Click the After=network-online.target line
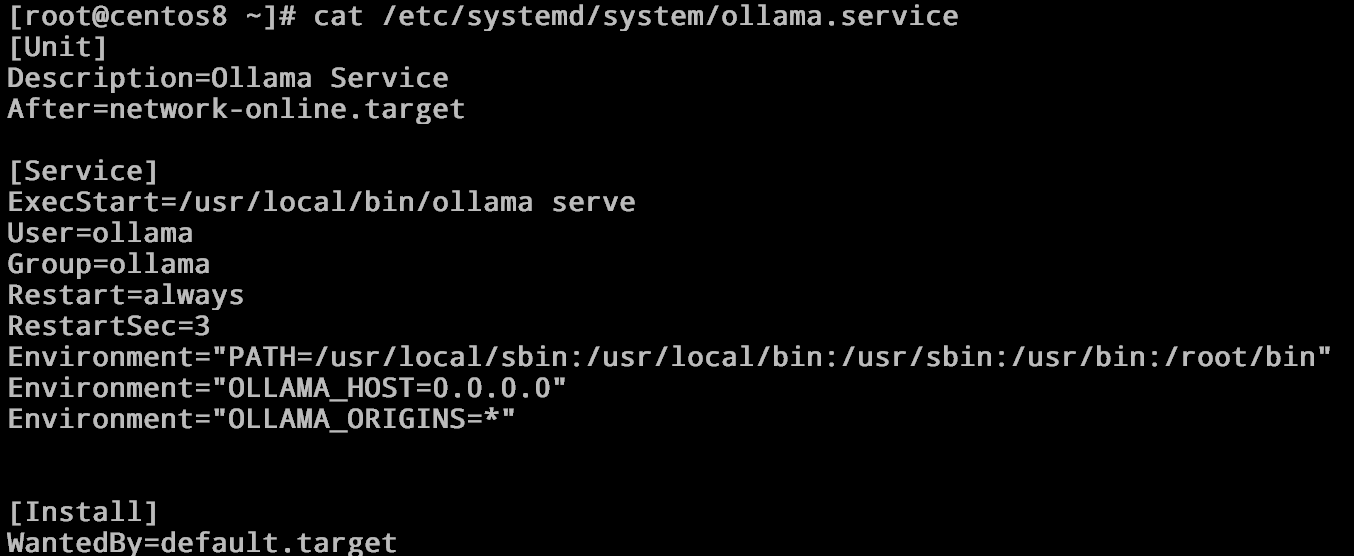1354x556 pixels. 236,109
